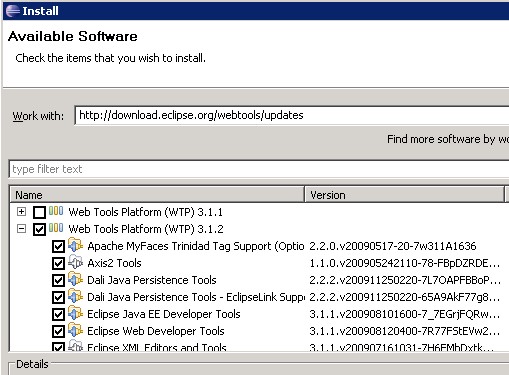This screenshot has width=509, height=375.
Task: Click the Eclipse Web Developer Tools icon
Action: pyautogui.click(x=75, y=330)
